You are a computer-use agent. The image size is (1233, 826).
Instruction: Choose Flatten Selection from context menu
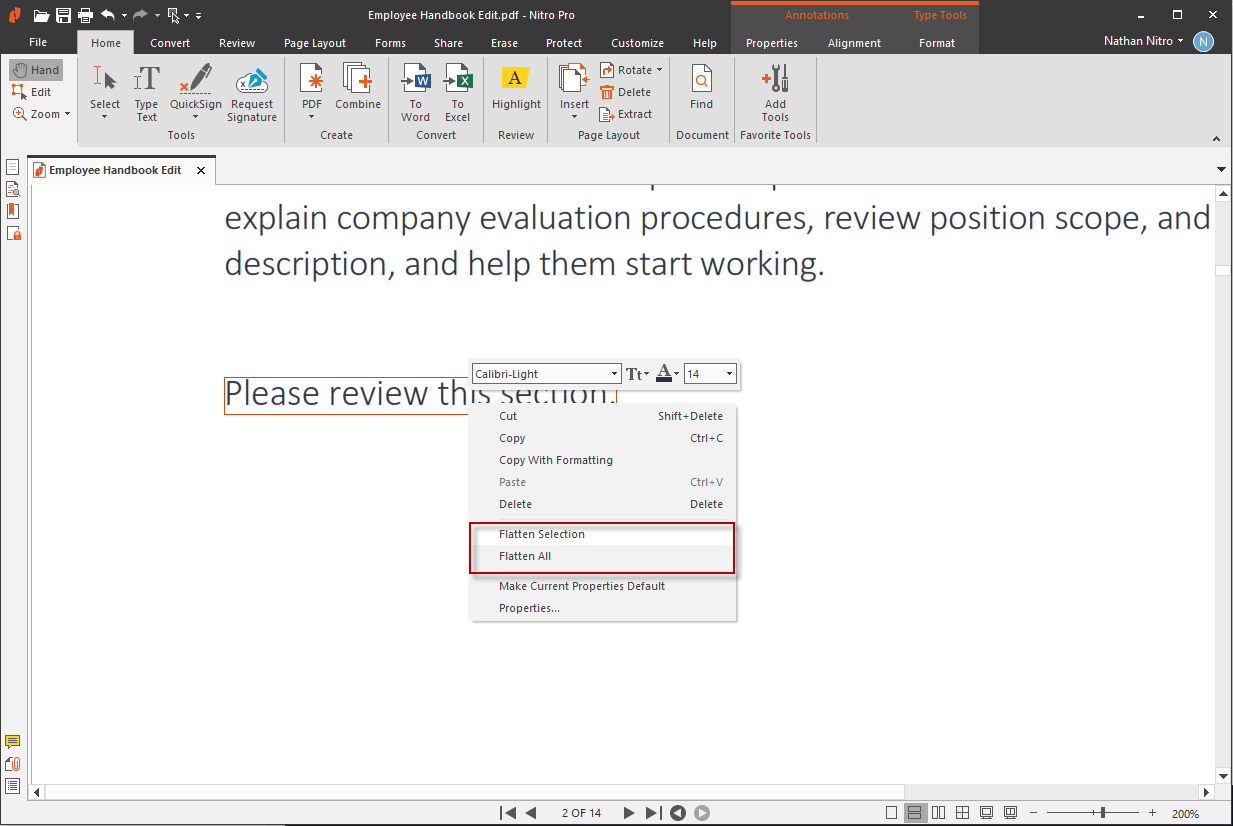pos(541,534)
